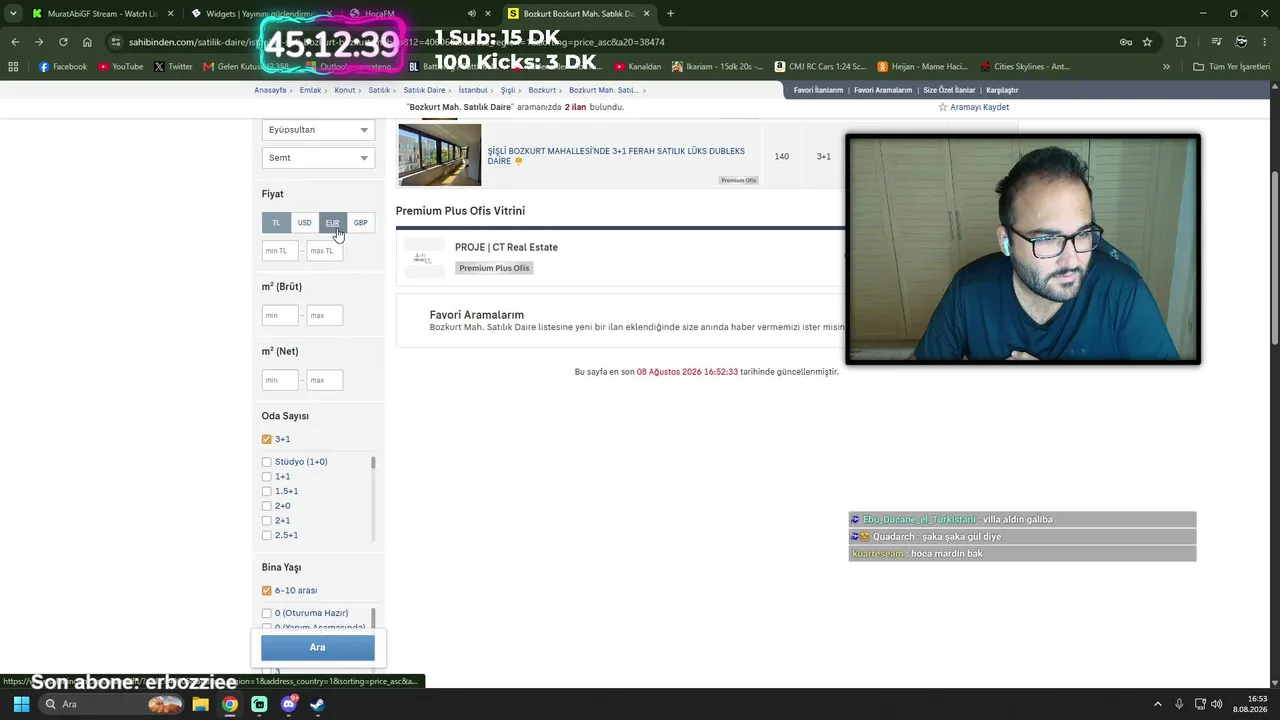This screenshot has width=1280, height=720.
Task: Open Steam from the taskbar
Action: [317, 704]
